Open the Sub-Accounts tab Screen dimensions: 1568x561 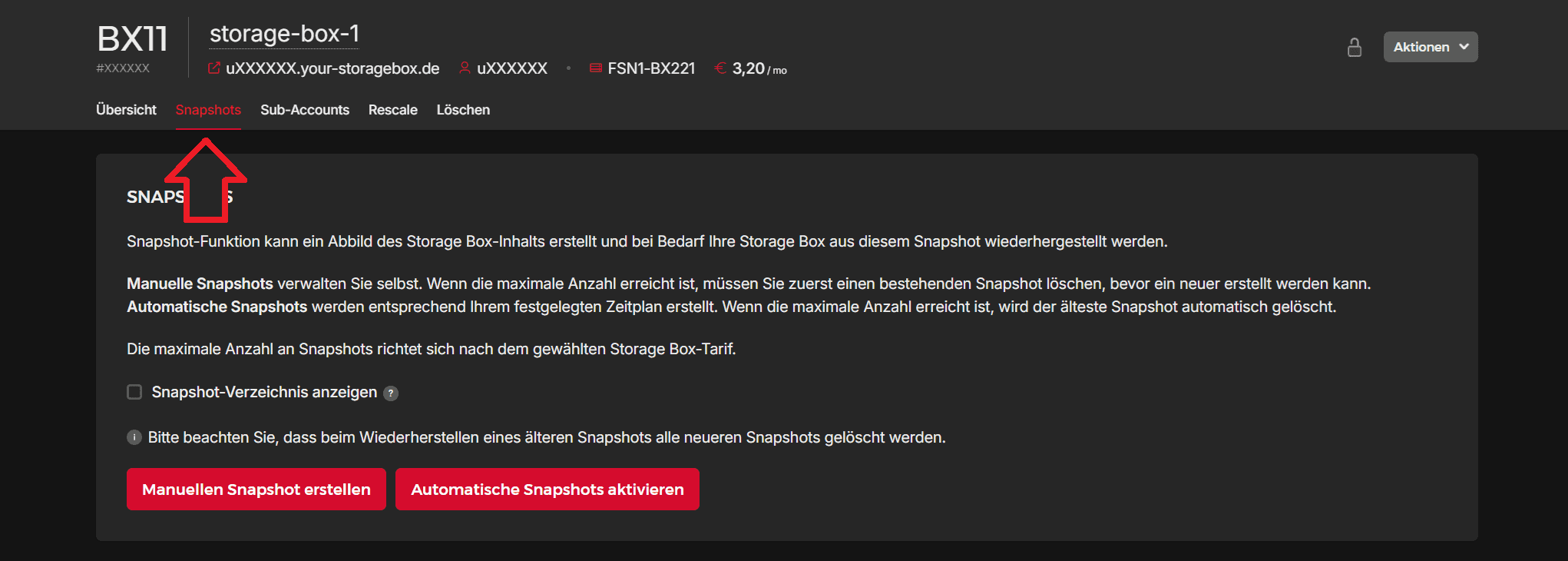[x=305, y=110]
